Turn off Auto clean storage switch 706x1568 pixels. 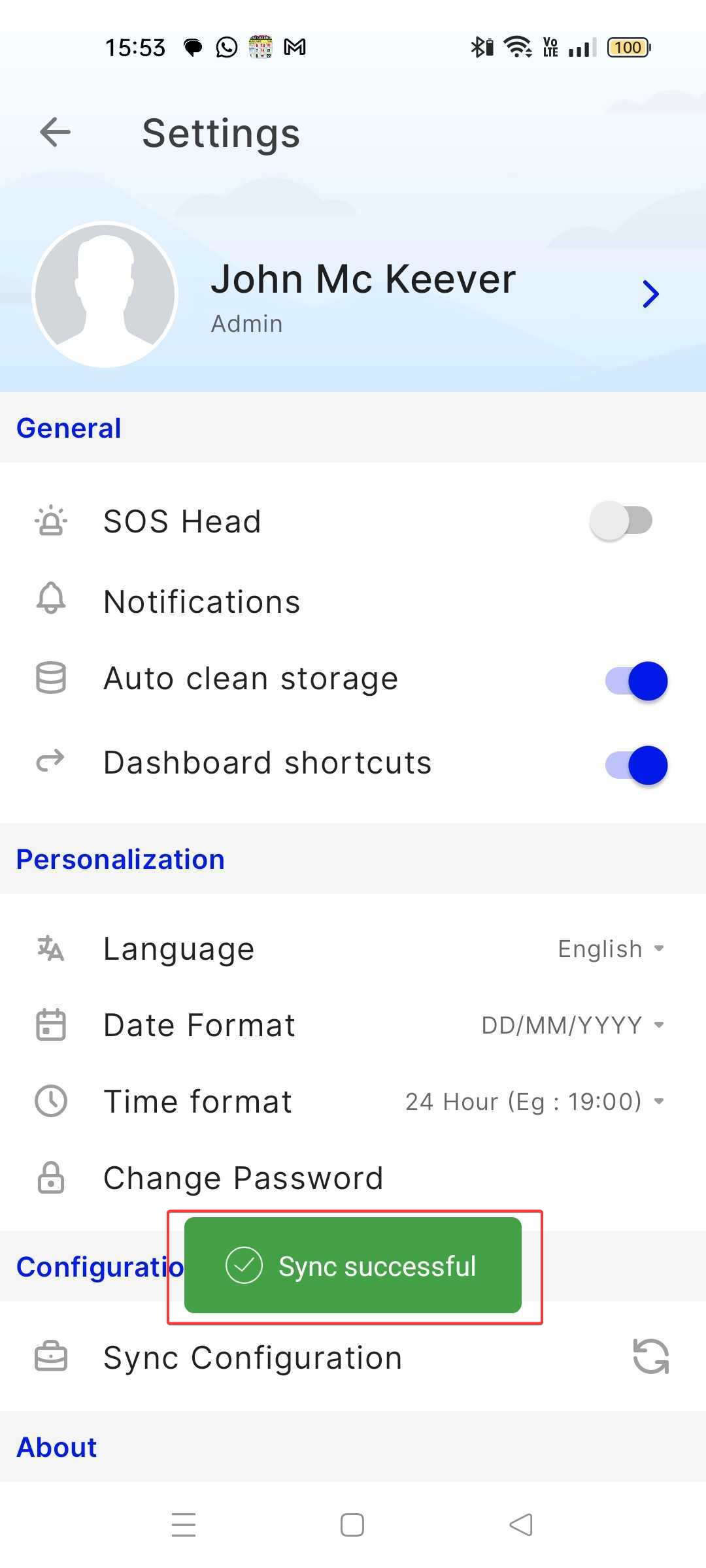(636, 681)
